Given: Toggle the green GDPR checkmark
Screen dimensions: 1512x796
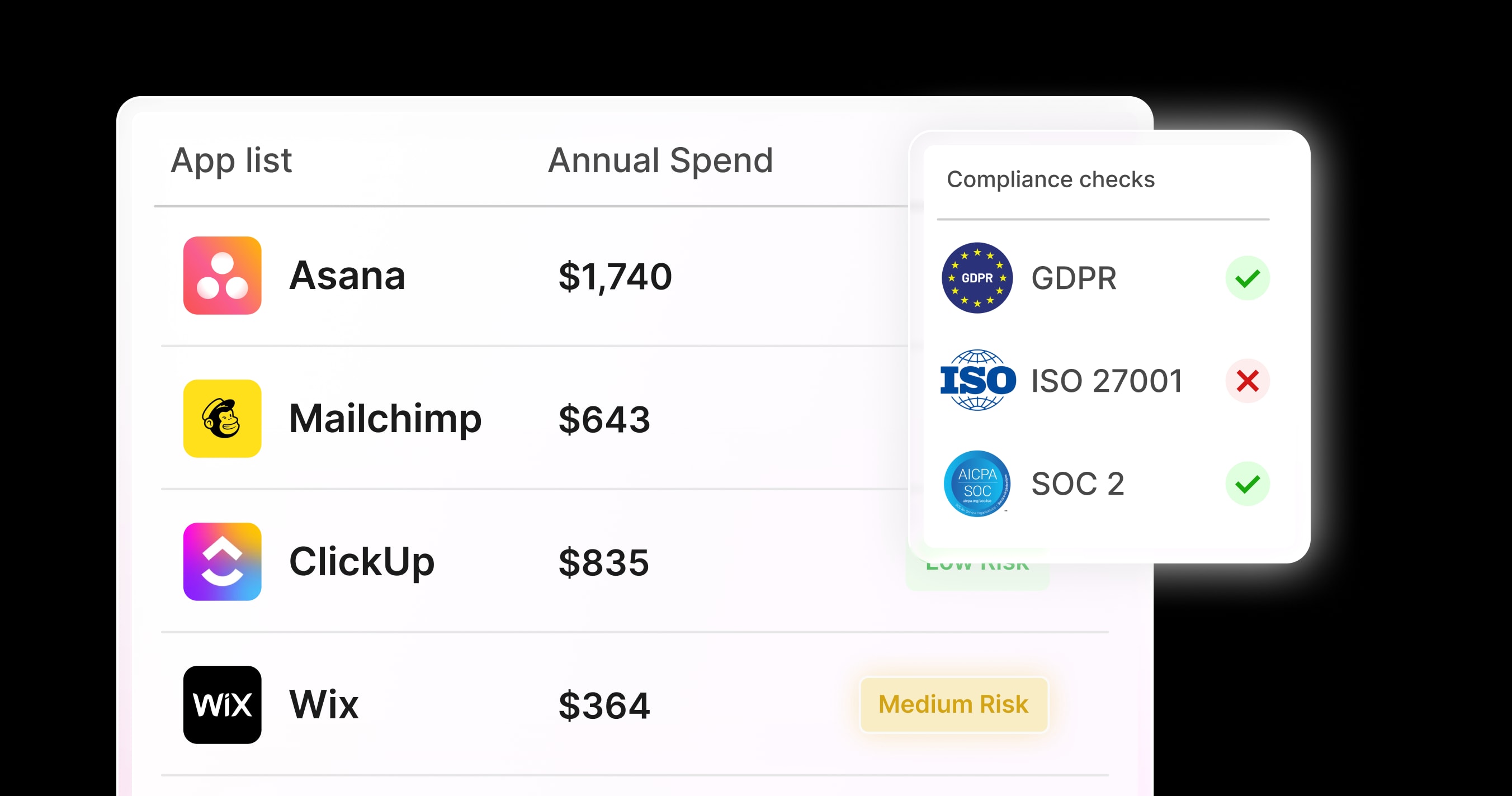Looking at the screenshot, I should pos(1248,277).
